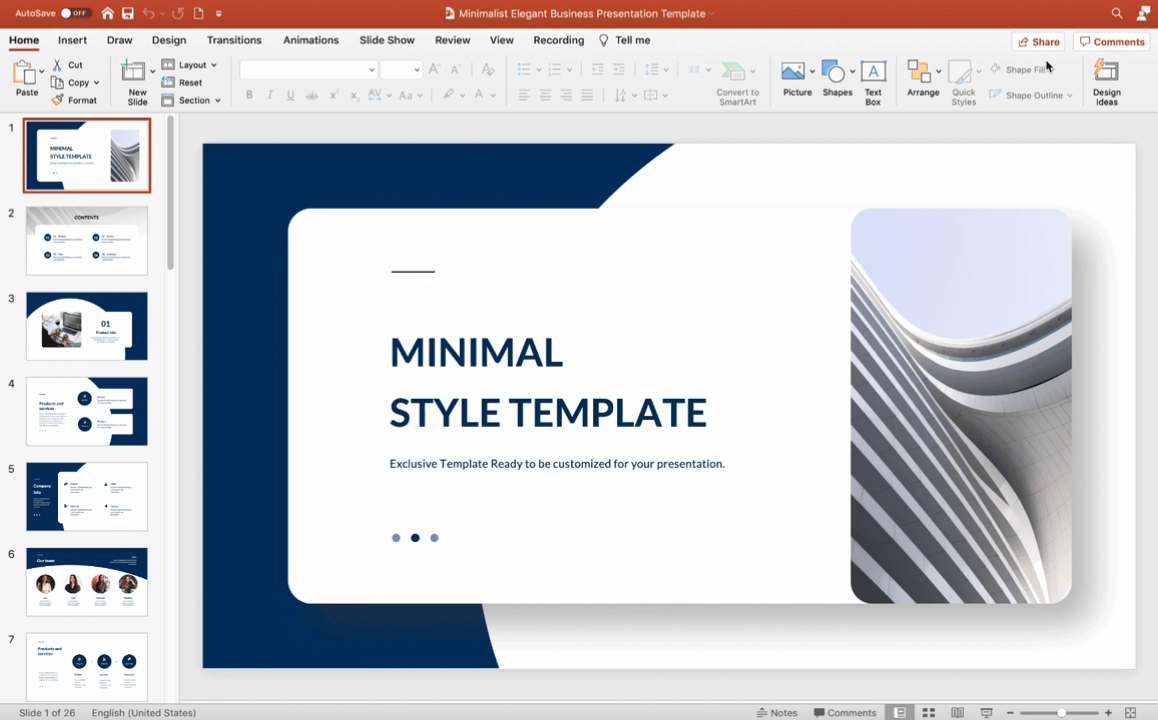1158x720 pixels.
Task: Select slide 3 thumbnail in the panel
Action: pyautogui.click(x=86, y=325)
